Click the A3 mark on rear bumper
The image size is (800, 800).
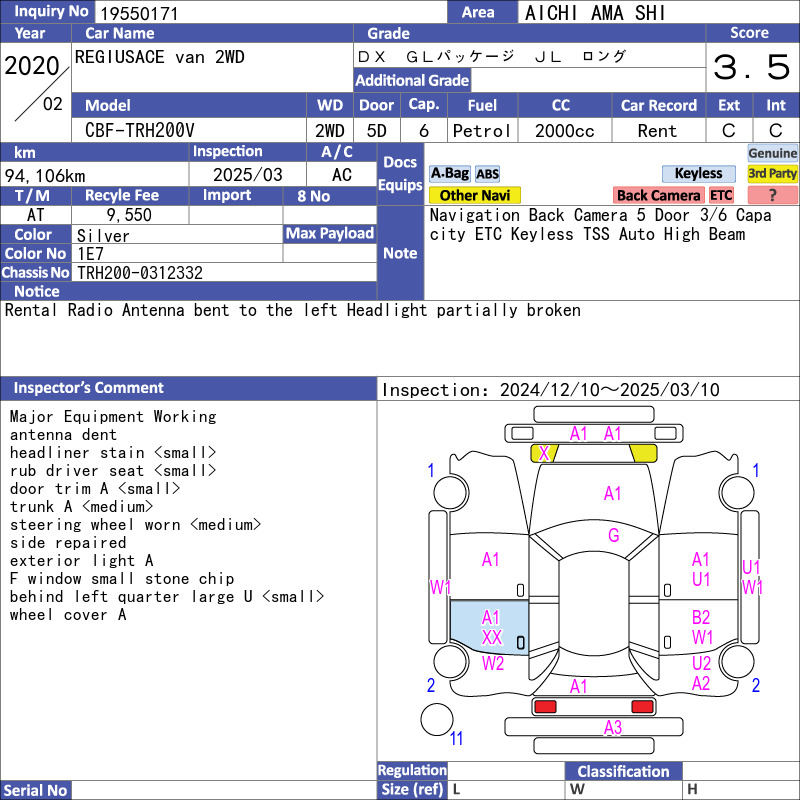[613, 728]
